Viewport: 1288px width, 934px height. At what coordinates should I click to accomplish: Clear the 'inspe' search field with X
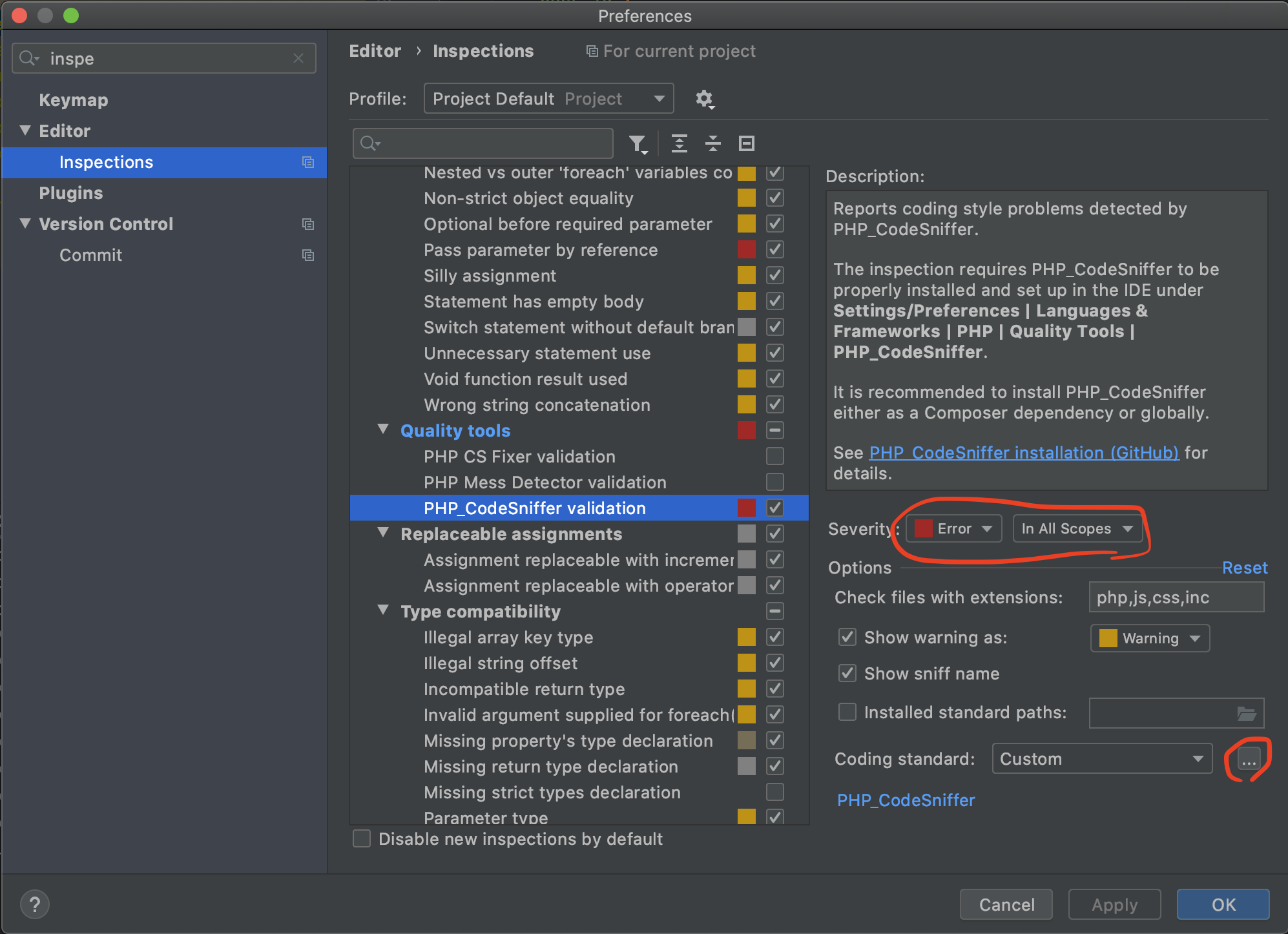pyautogui.click(x=298, y=58)
